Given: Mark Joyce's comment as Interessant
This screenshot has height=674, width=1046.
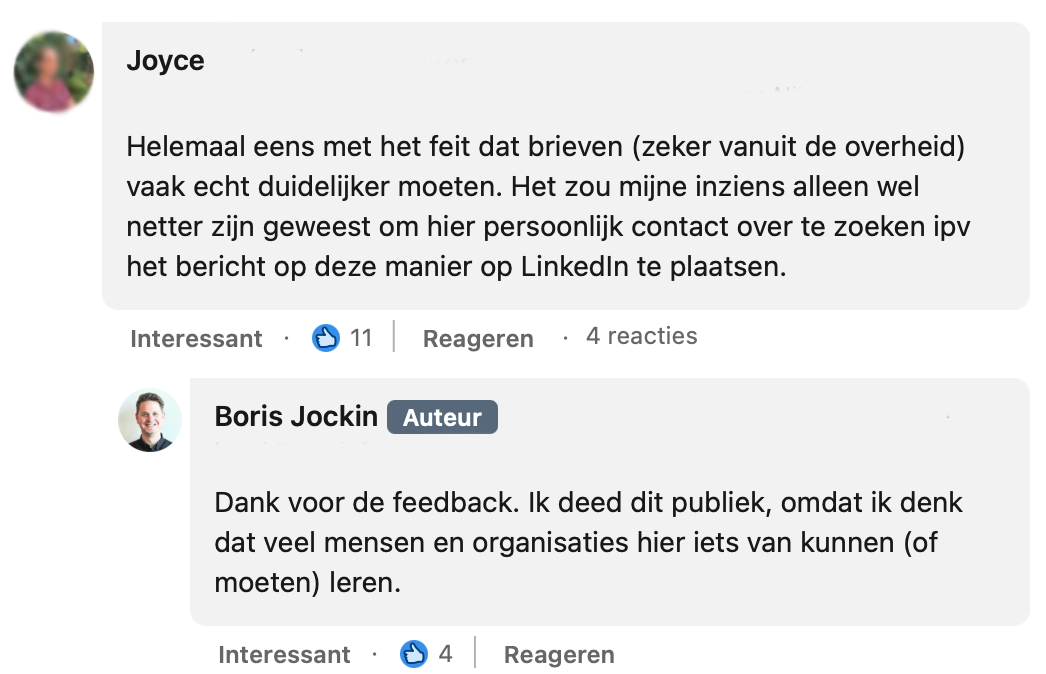Looking at the screenshot, I should click(x=196, y=339).
